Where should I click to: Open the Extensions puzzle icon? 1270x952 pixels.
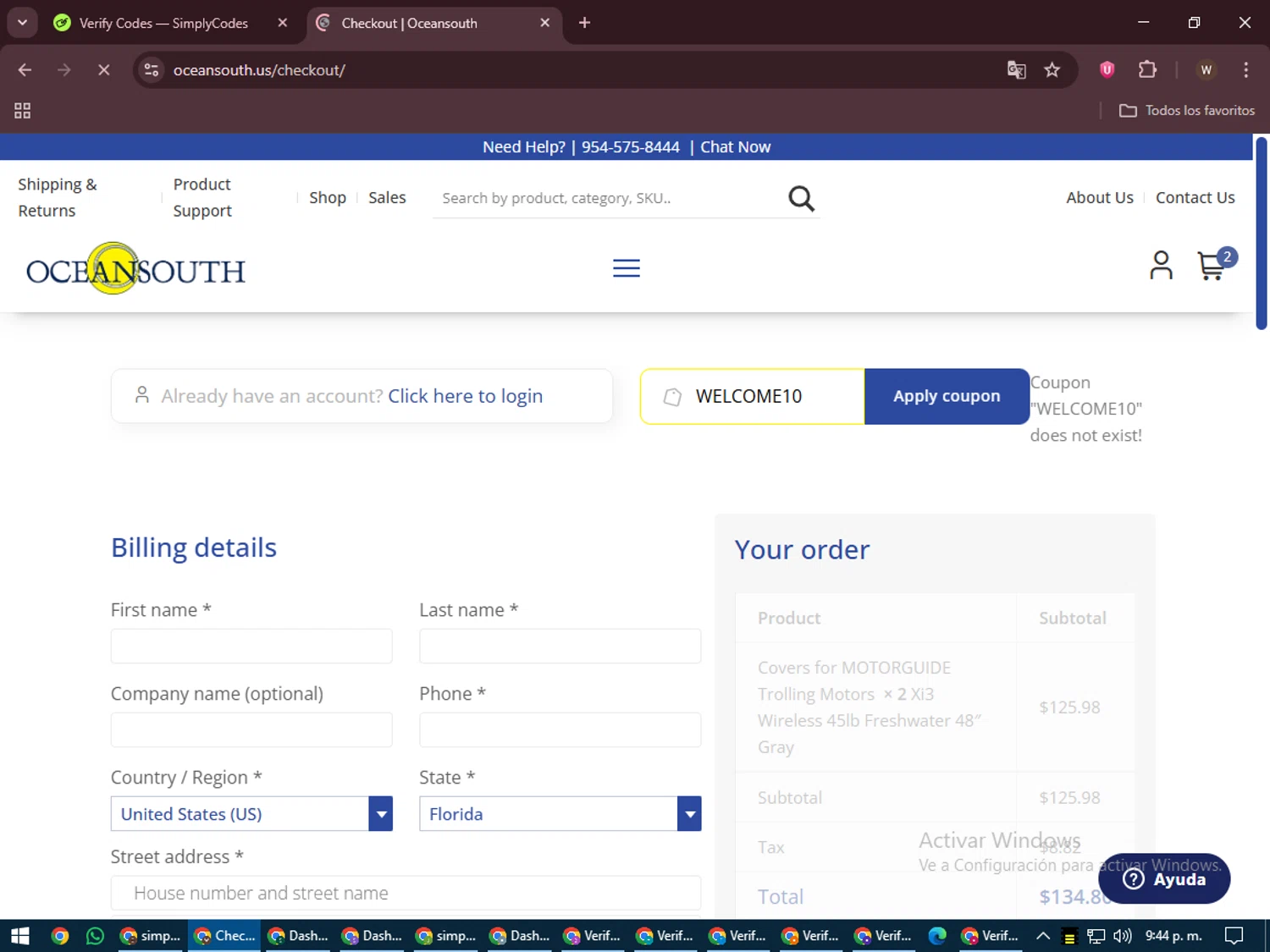(x=1147, y=70)
